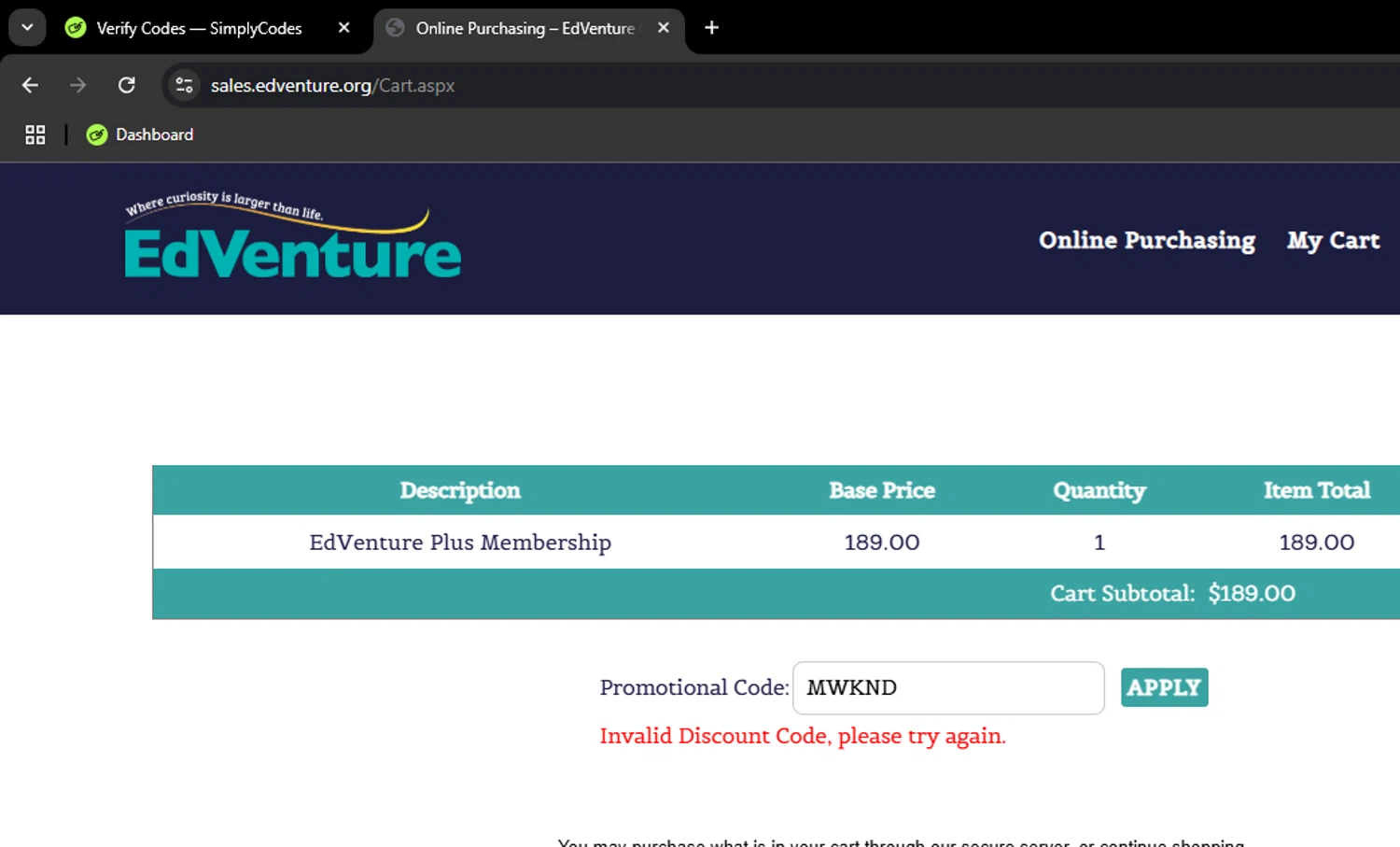Screen dimensions: 1400x847
Task: Click the Dashboard bookmark green icon
Action: 96,134
